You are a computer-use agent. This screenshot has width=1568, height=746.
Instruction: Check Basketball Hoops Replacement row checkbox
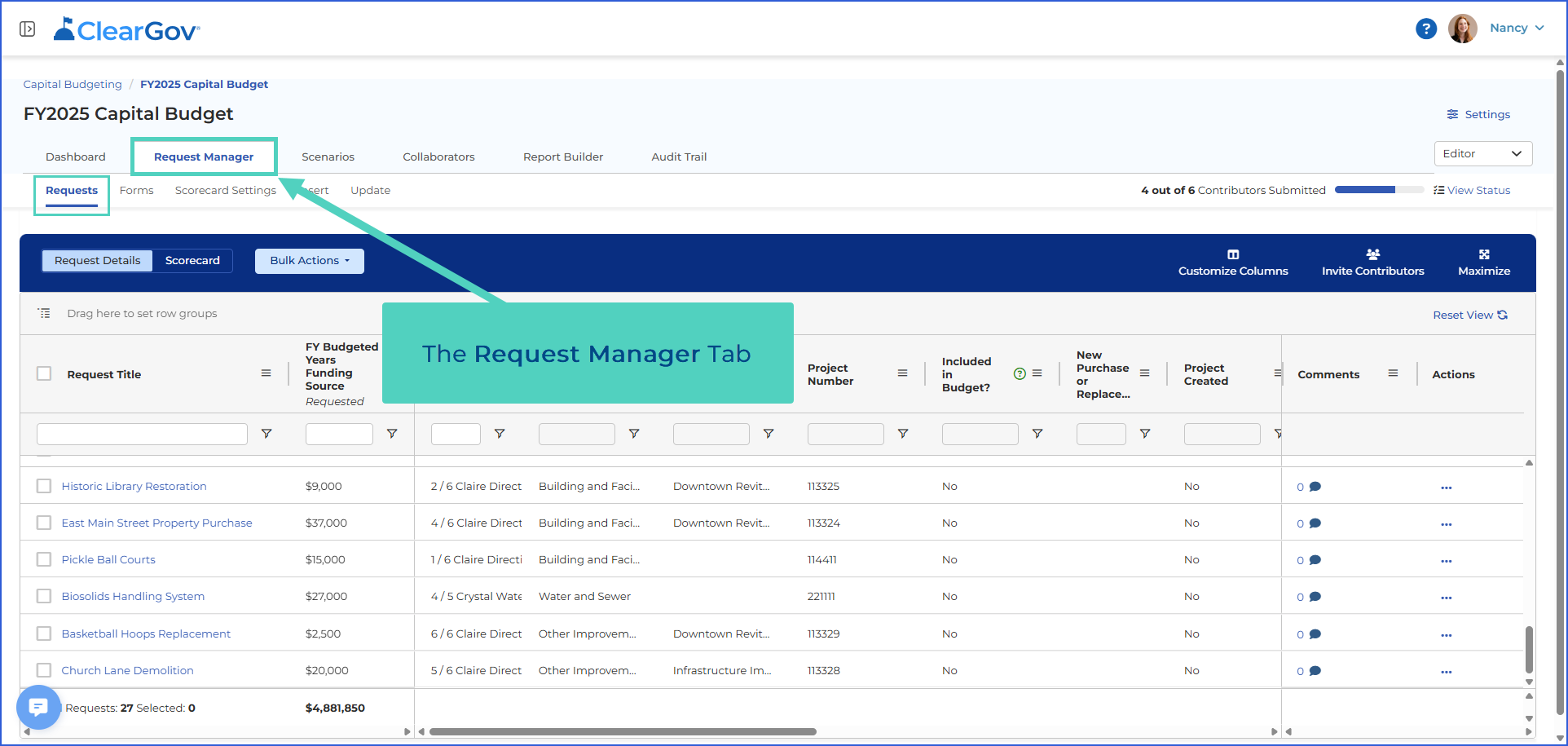pyautogui.click(x=44, y=633)
